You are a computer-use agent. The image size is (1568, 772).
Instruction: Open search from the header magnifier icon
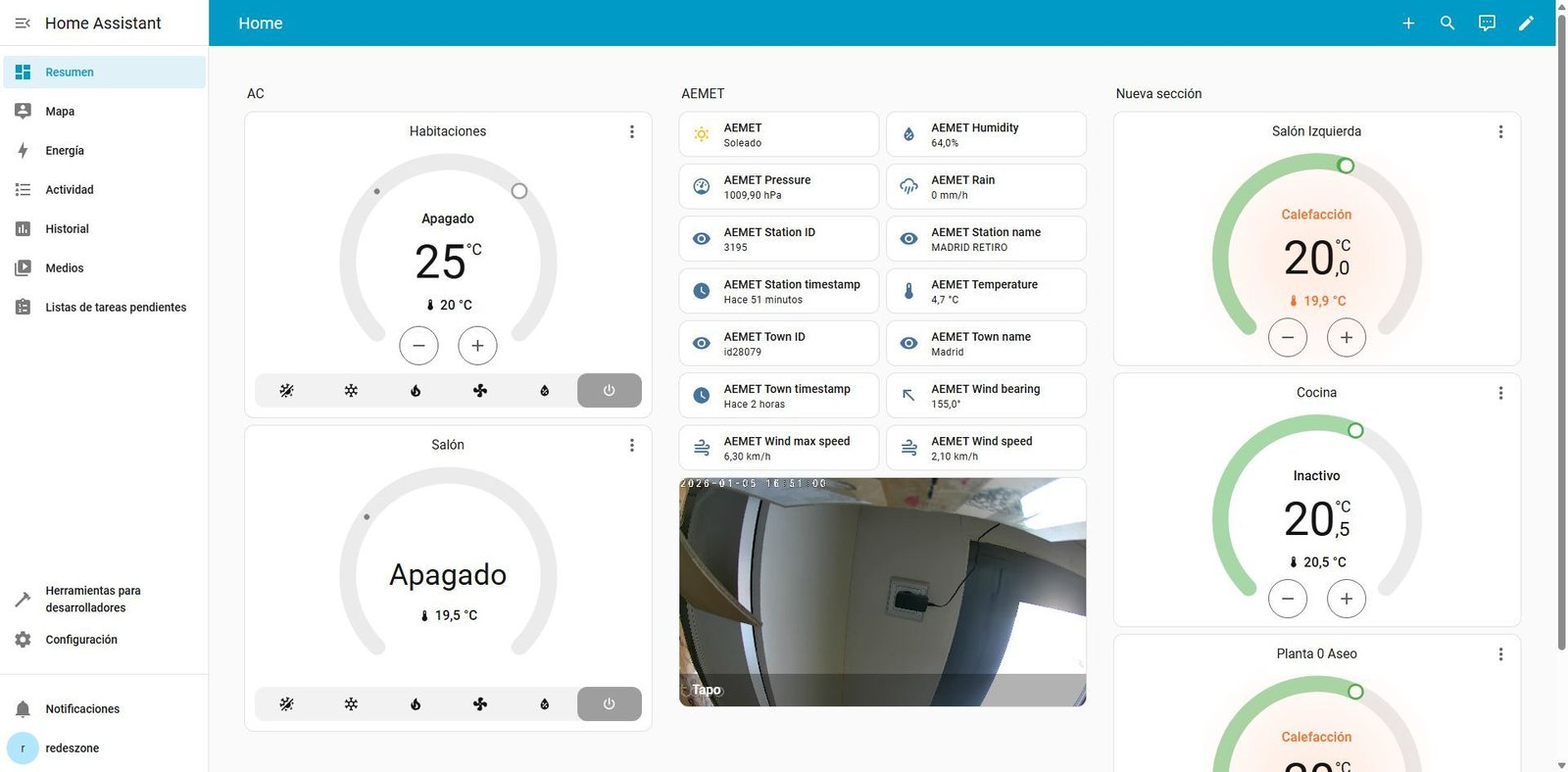click(x=1447, y=23)
